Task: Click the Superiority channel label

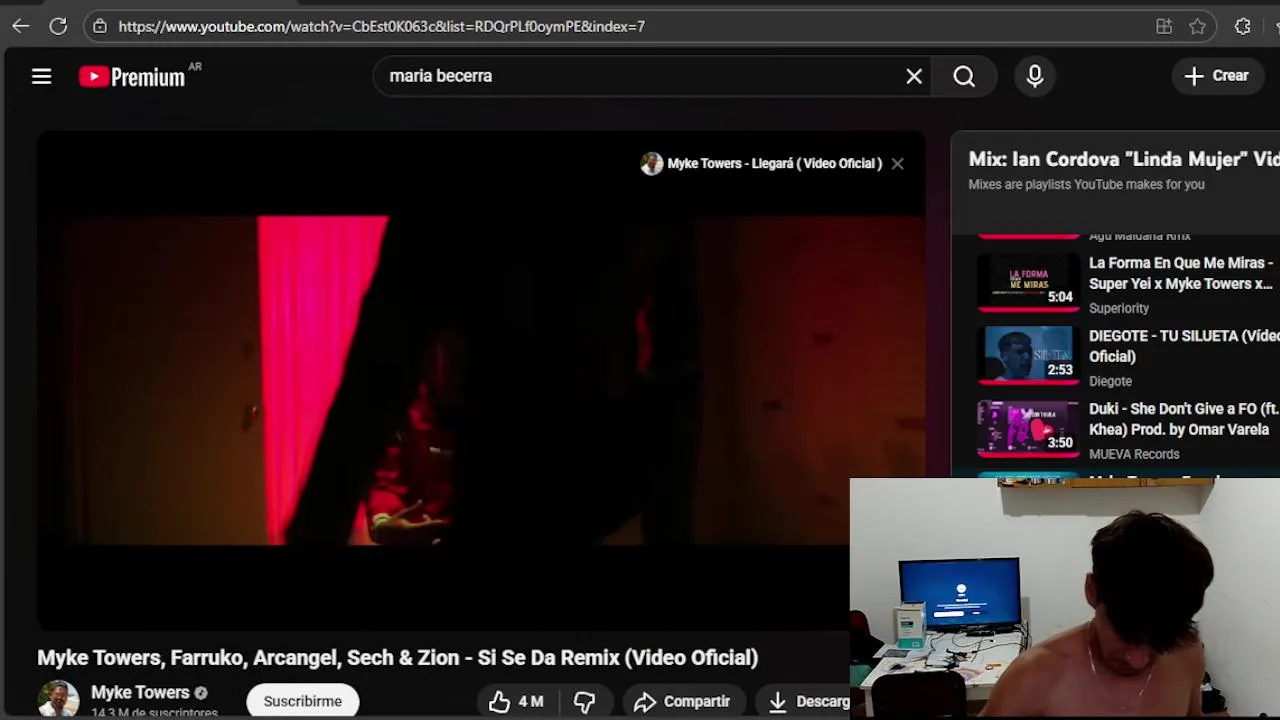Action: tap(1119, 308)
